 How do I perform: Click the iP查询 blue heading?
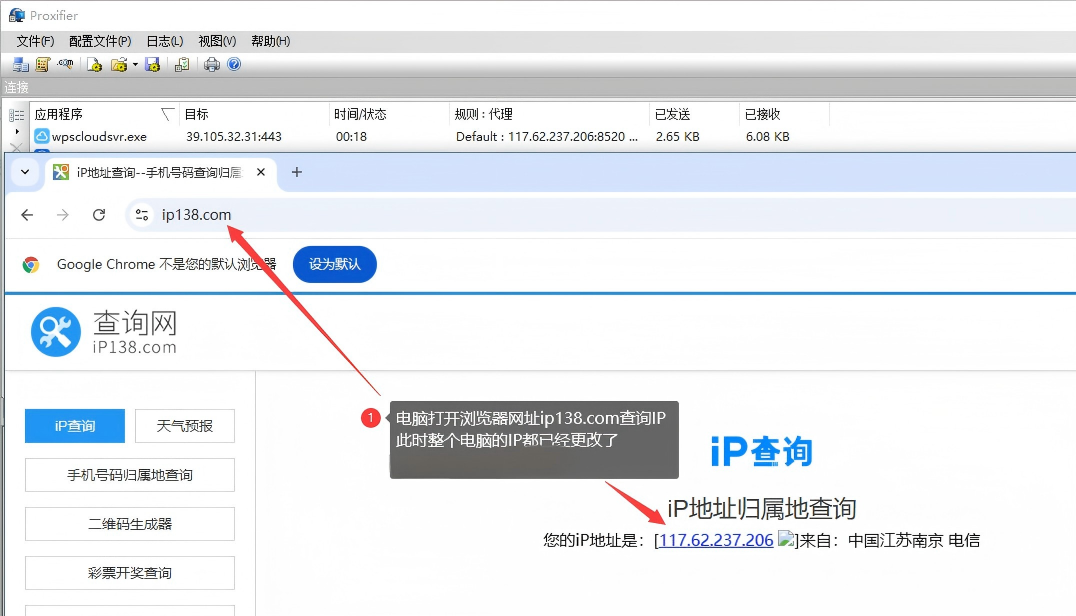762,451
